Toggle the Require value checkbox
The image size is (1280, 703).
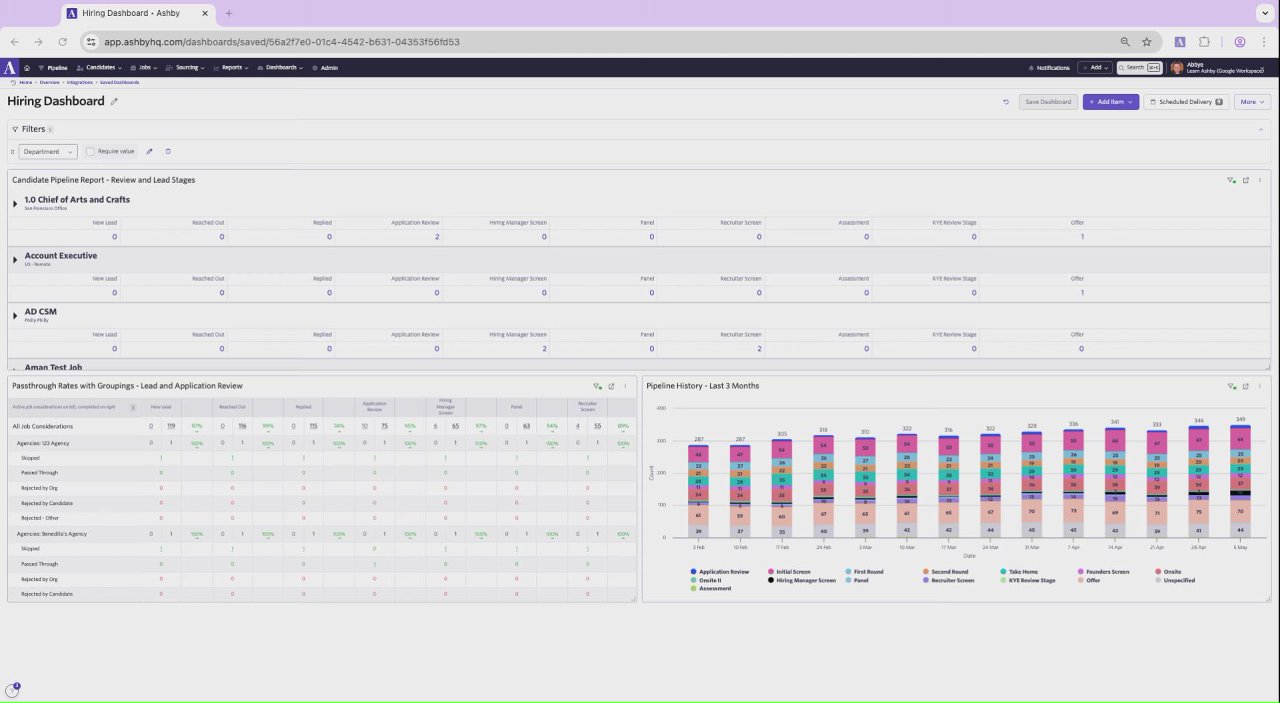click(x=90, y=152)
